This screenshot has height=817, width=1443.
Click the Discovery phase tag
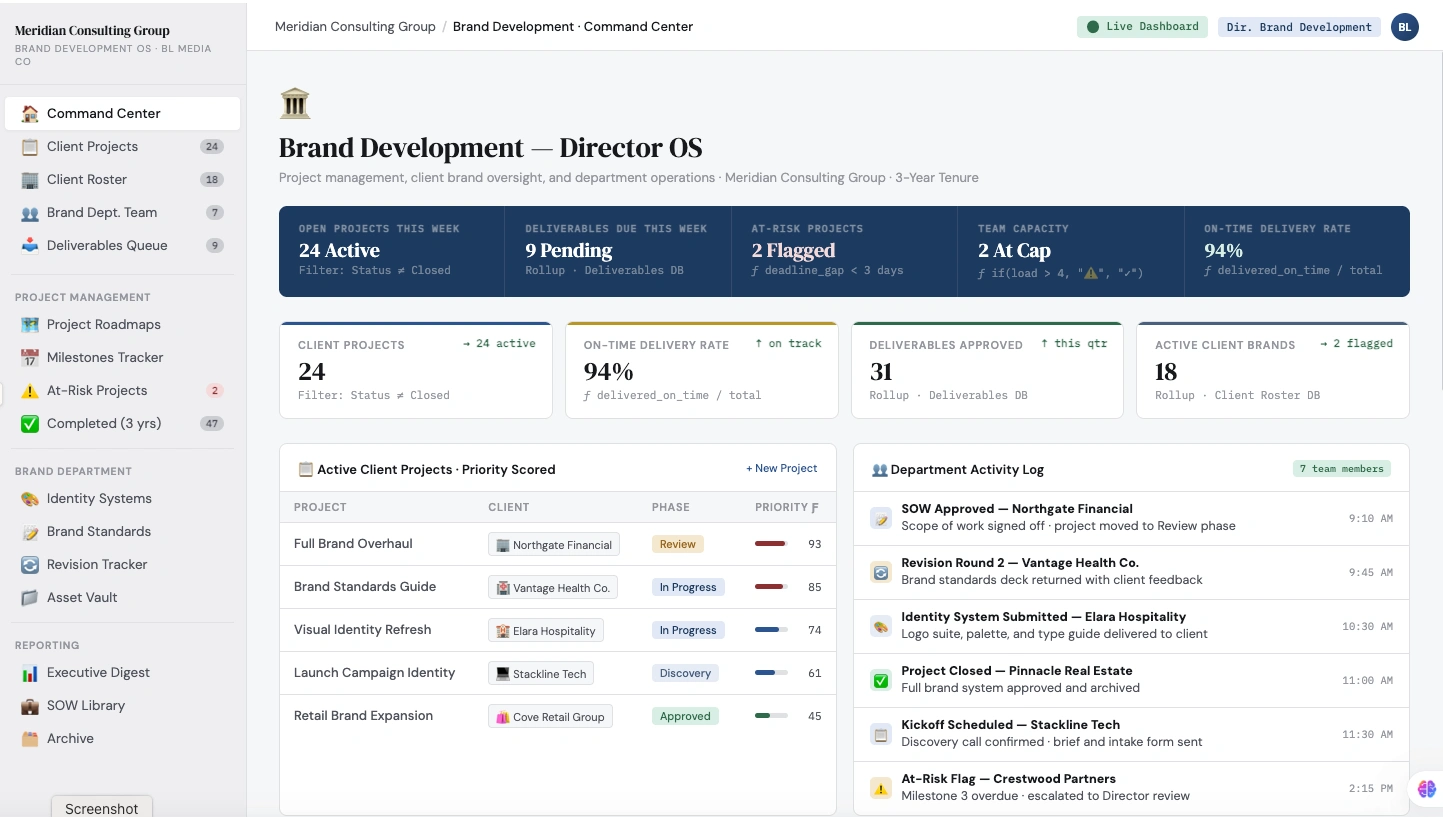pos(685,673)
